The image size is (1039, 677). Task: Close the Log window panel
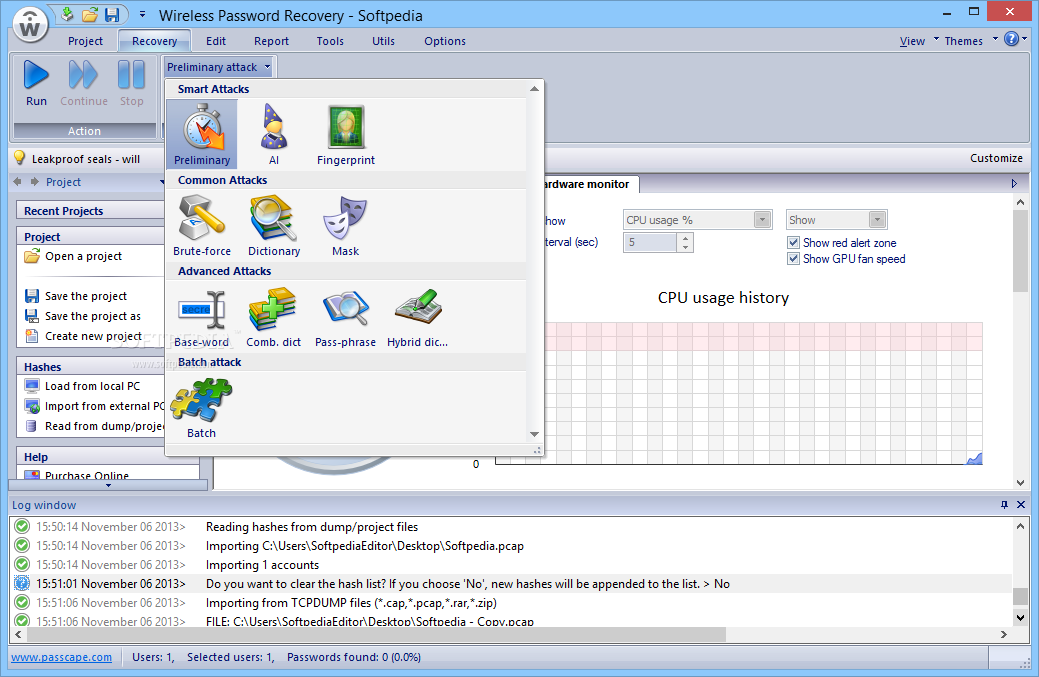pyautogui.click(x=1021, y=505)
